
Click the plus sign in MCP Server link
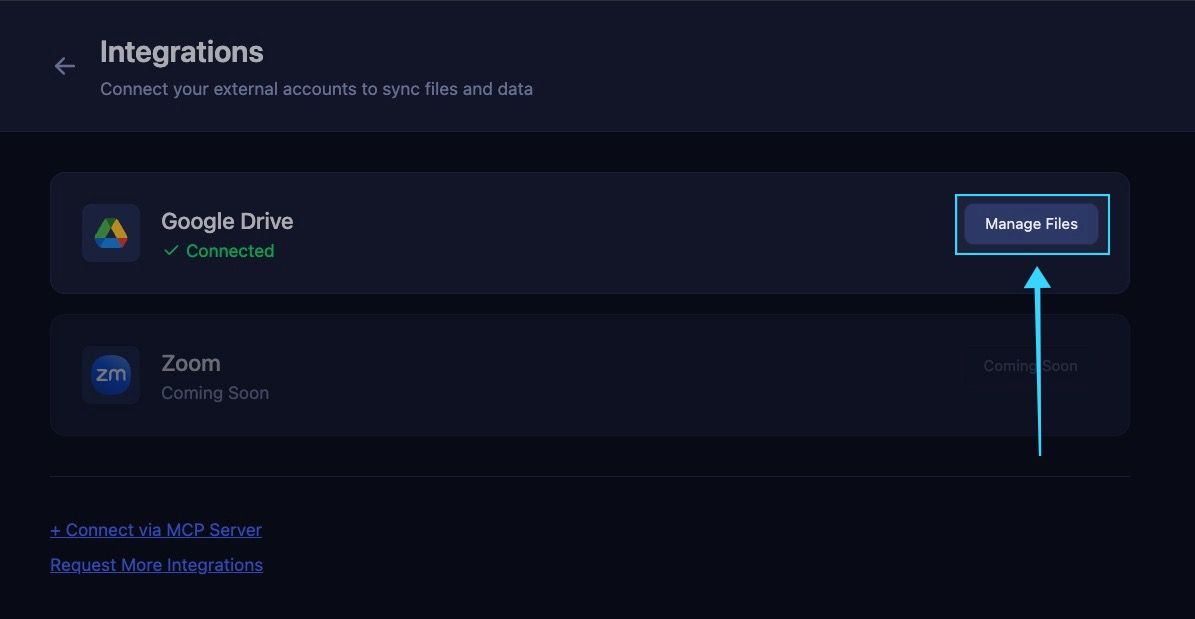tap(55, 530)
